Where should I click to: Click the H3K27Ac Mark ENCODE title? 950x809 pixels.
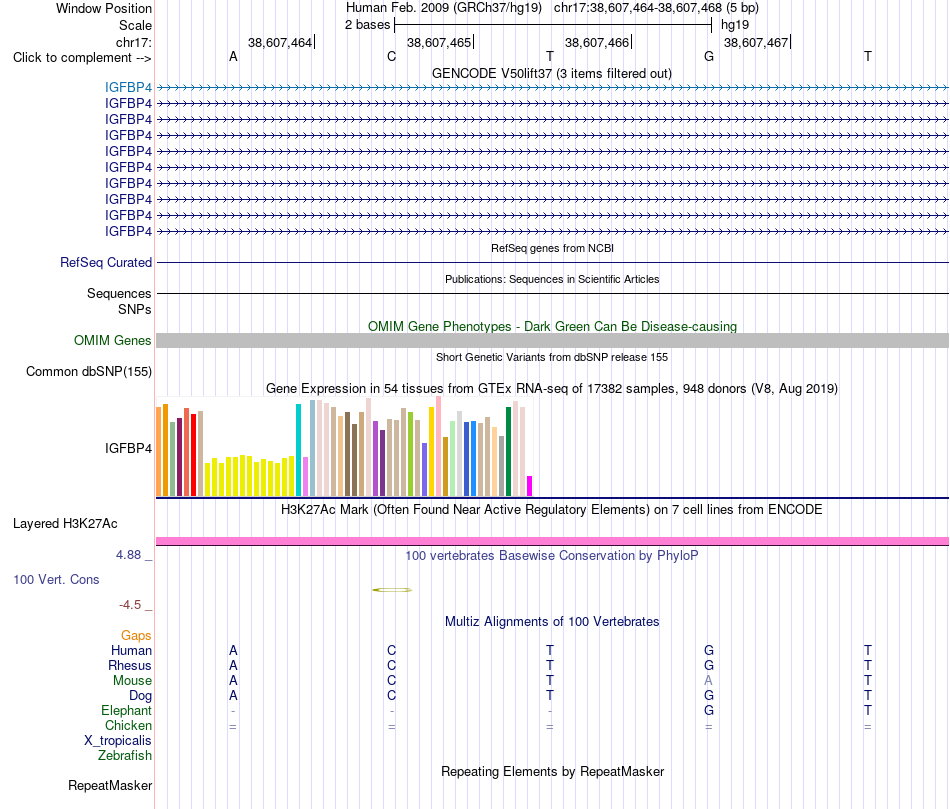(x=551, y=510)
